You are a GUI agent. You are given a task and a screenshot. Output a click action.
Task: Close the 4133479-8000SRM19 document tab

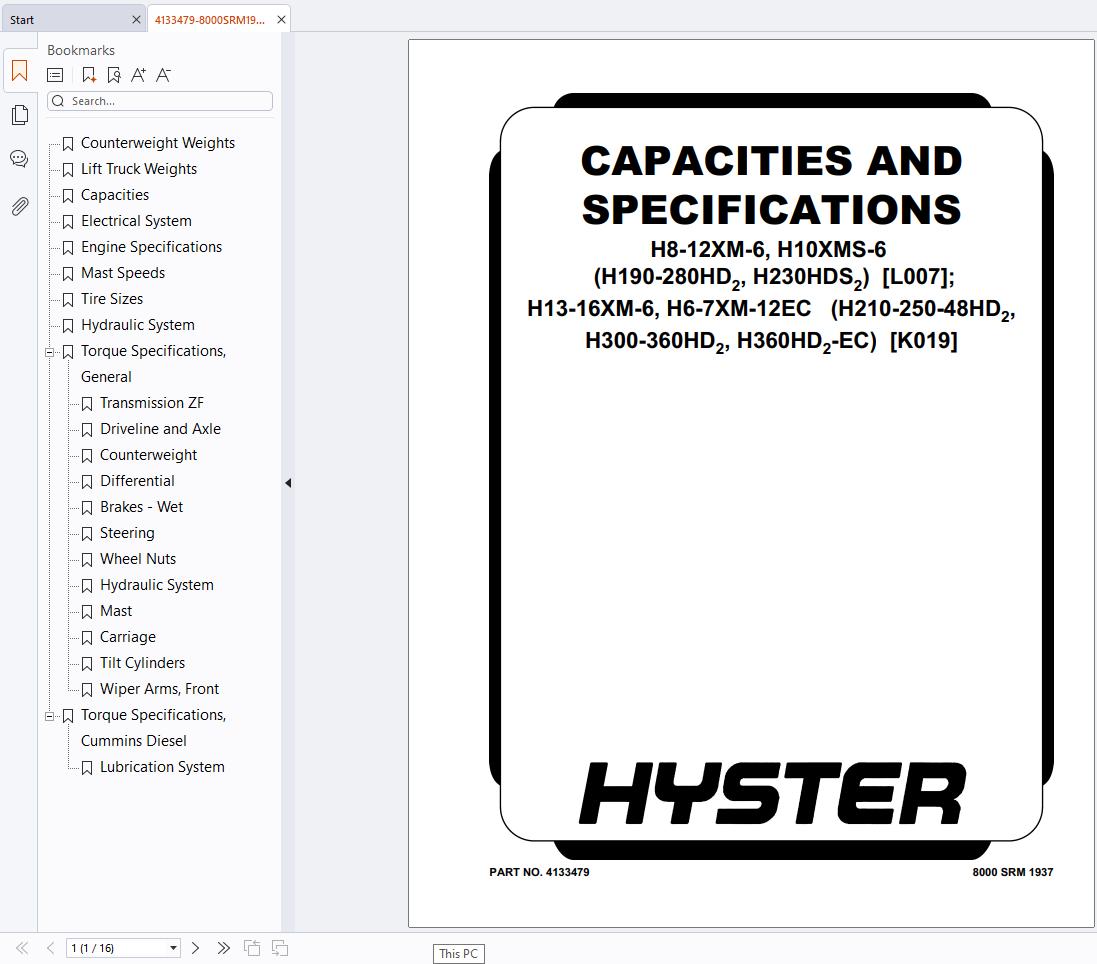[x=281, y=20]
